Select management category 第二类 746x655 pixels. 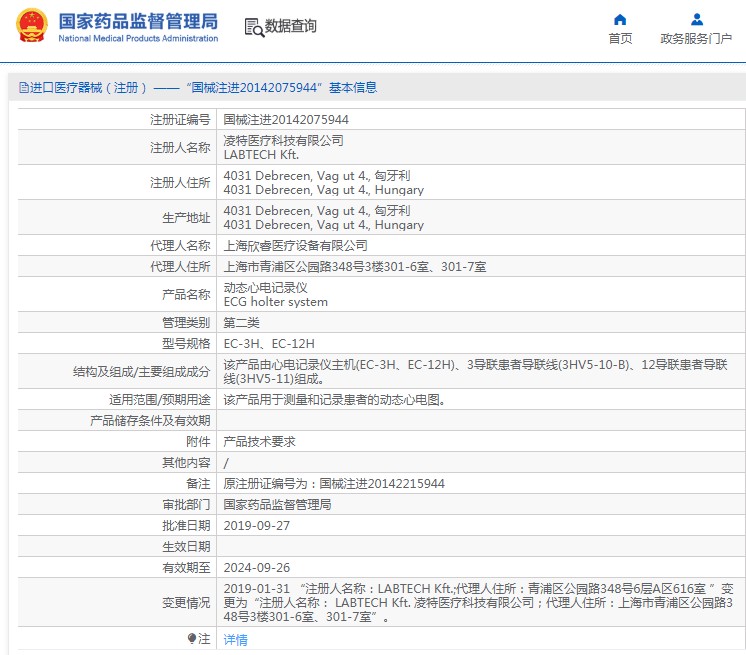[242, 323]
